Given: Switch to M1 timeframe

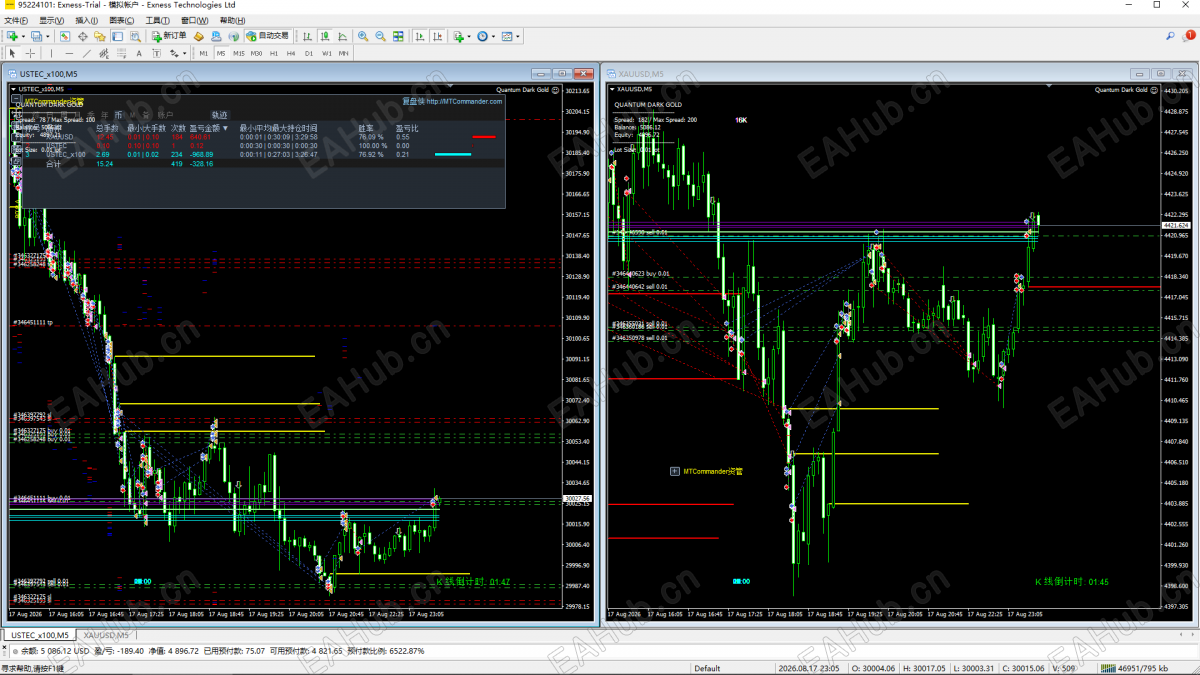Looking at the screenshot, I should point(203,53).
